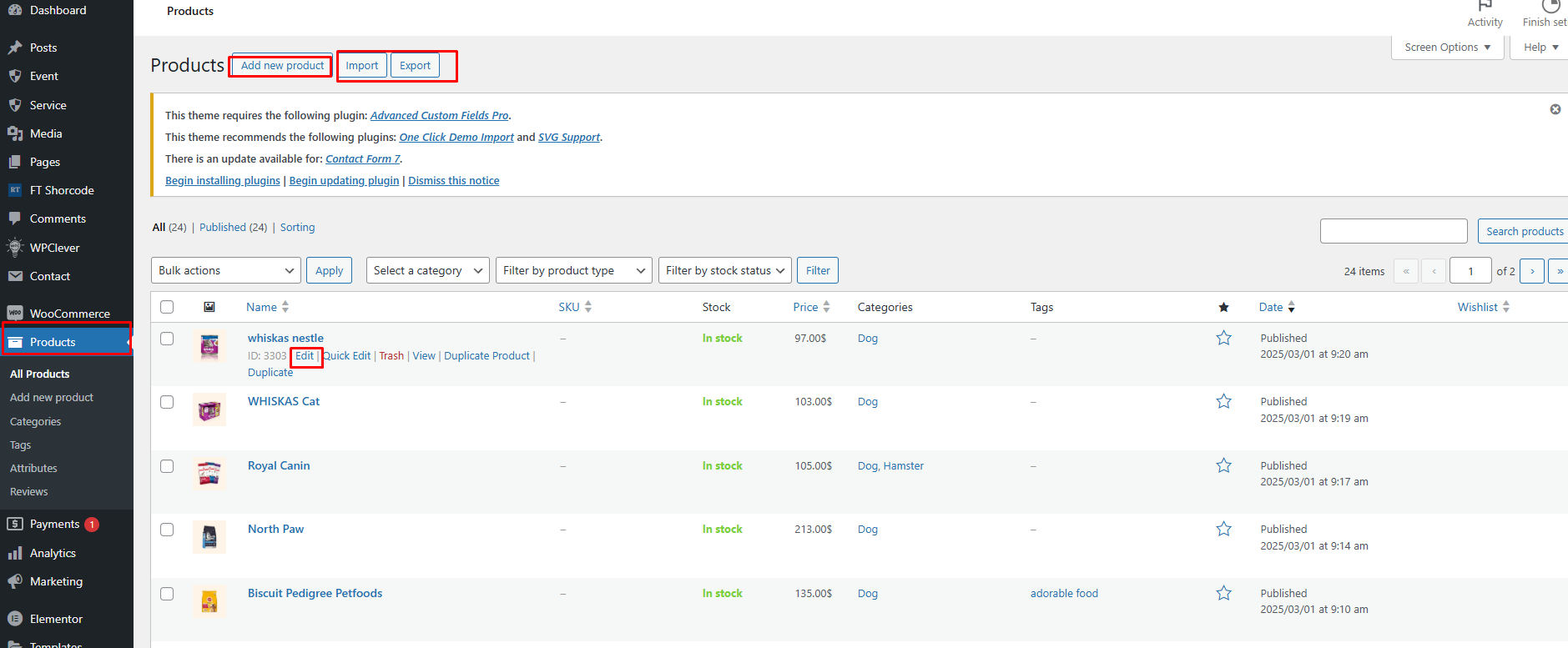Check the whiskas nestle row checkbox
1568x648 pixels.
click(167, 339)
